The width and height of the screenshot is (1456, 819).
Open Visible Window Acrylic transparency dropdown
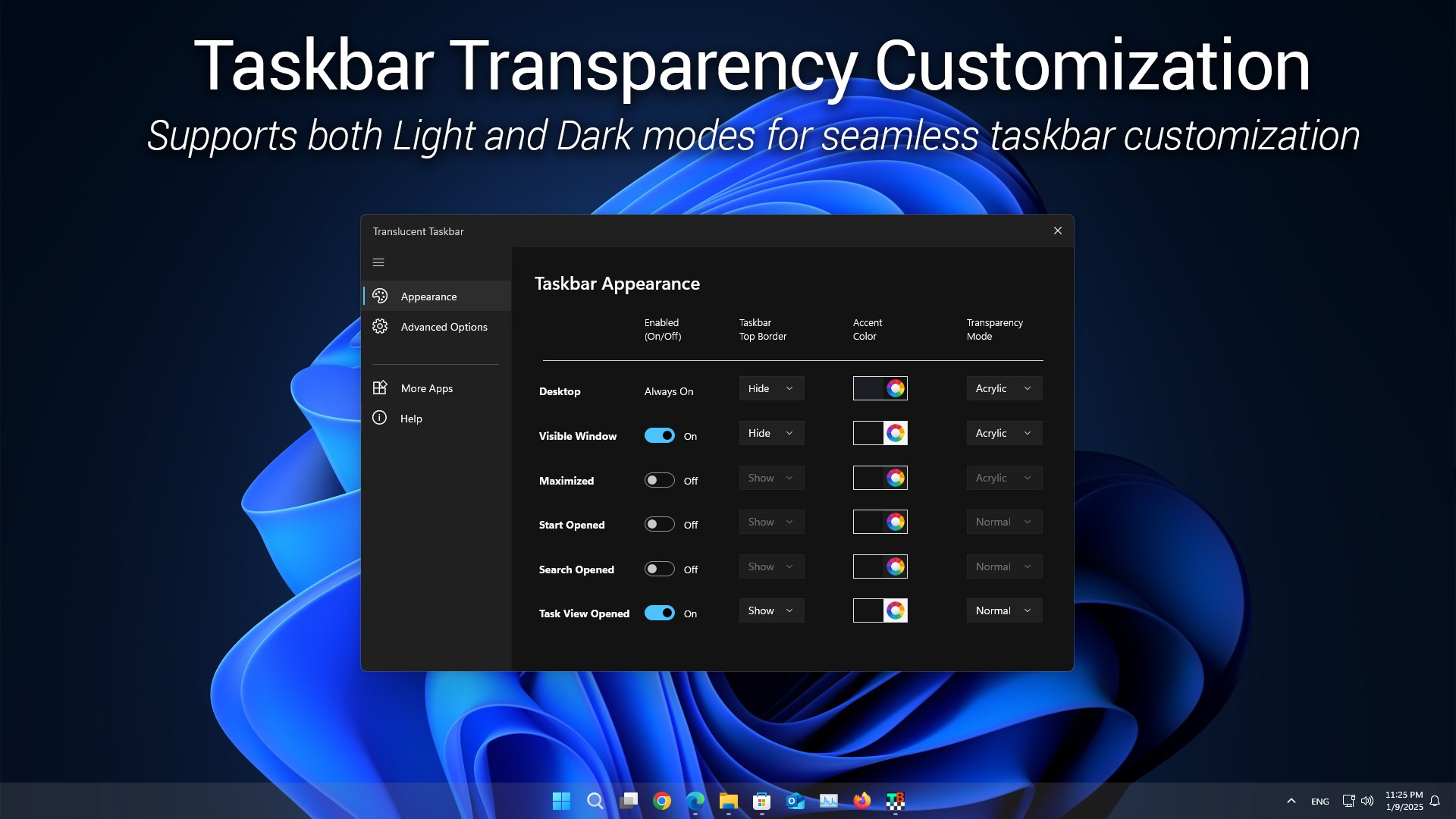(x=1003, y=433)
